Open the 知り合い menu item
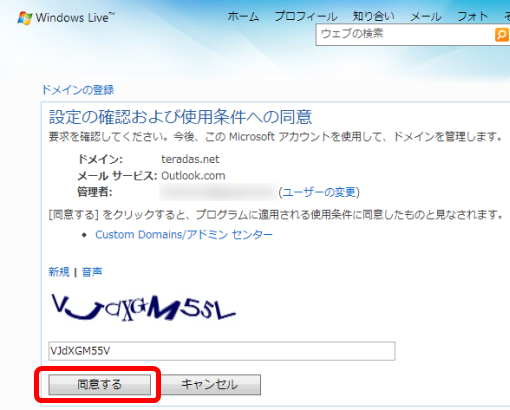510x410 pixels. 373,16
